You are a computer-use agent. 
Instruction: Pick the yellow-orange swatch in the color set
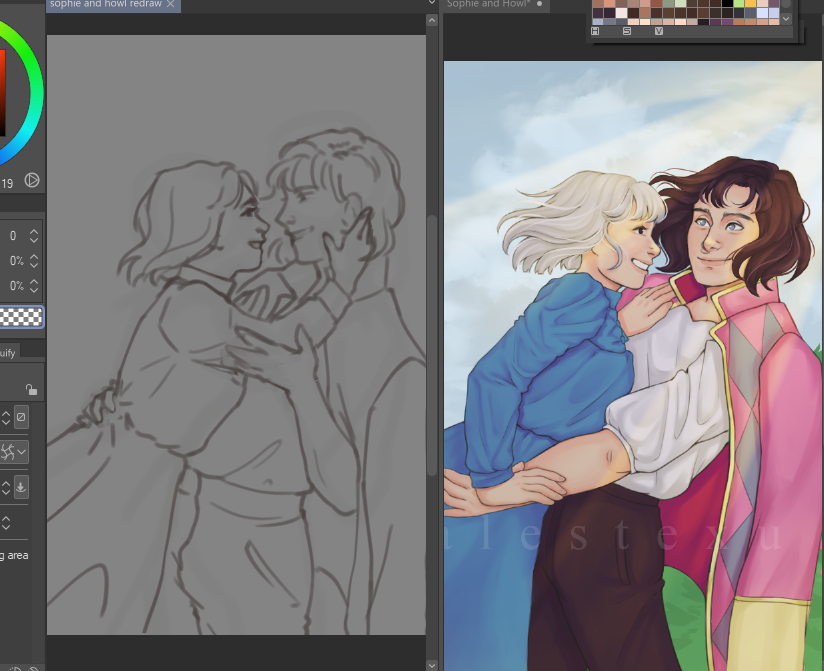coord(750,3)
